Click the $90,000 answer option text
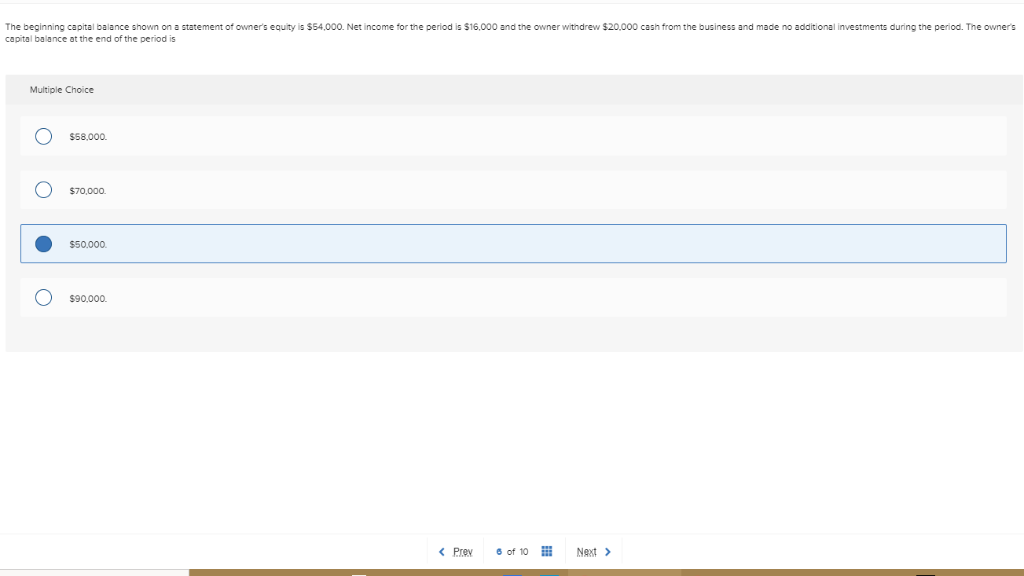The image size is (1024, 576). click(x=85, y=297)
